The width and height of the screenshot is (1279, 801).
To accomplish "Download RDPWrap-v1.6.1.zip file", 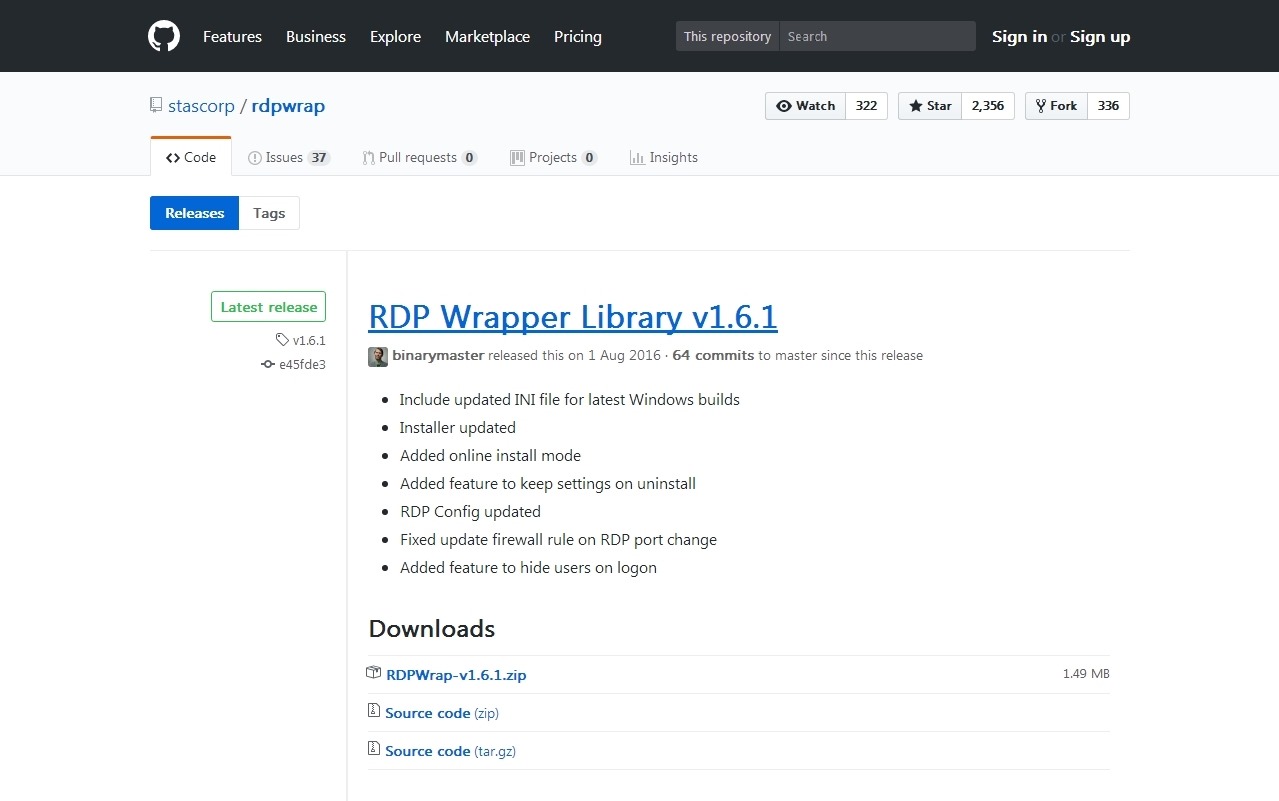I will (456, 675).
